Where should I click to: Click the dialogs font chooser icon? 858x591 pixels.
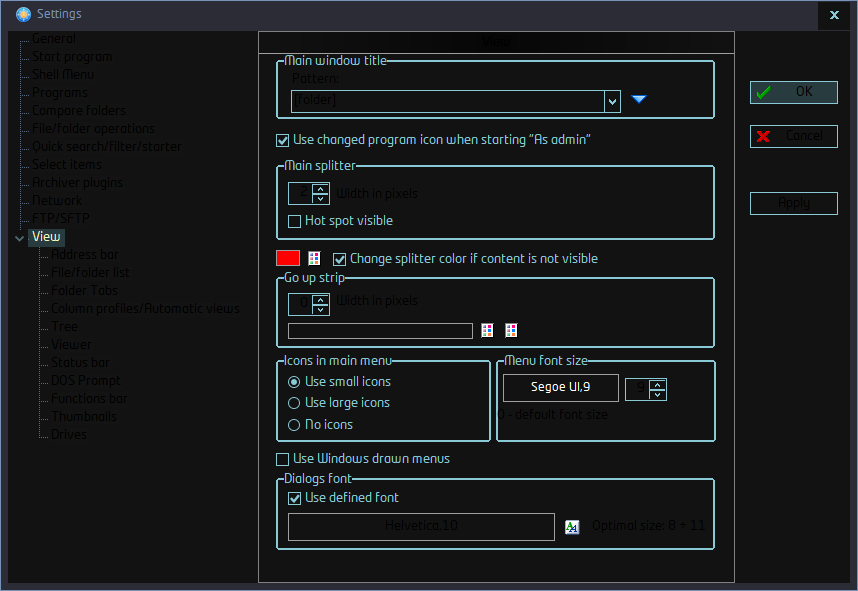click(572, 526)
